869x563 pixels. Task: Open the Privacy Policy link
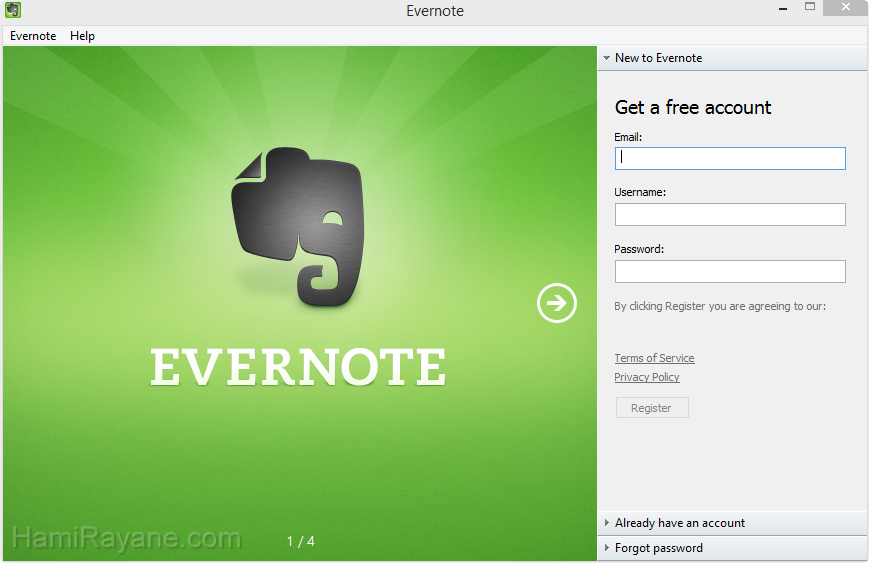[647, 377]
